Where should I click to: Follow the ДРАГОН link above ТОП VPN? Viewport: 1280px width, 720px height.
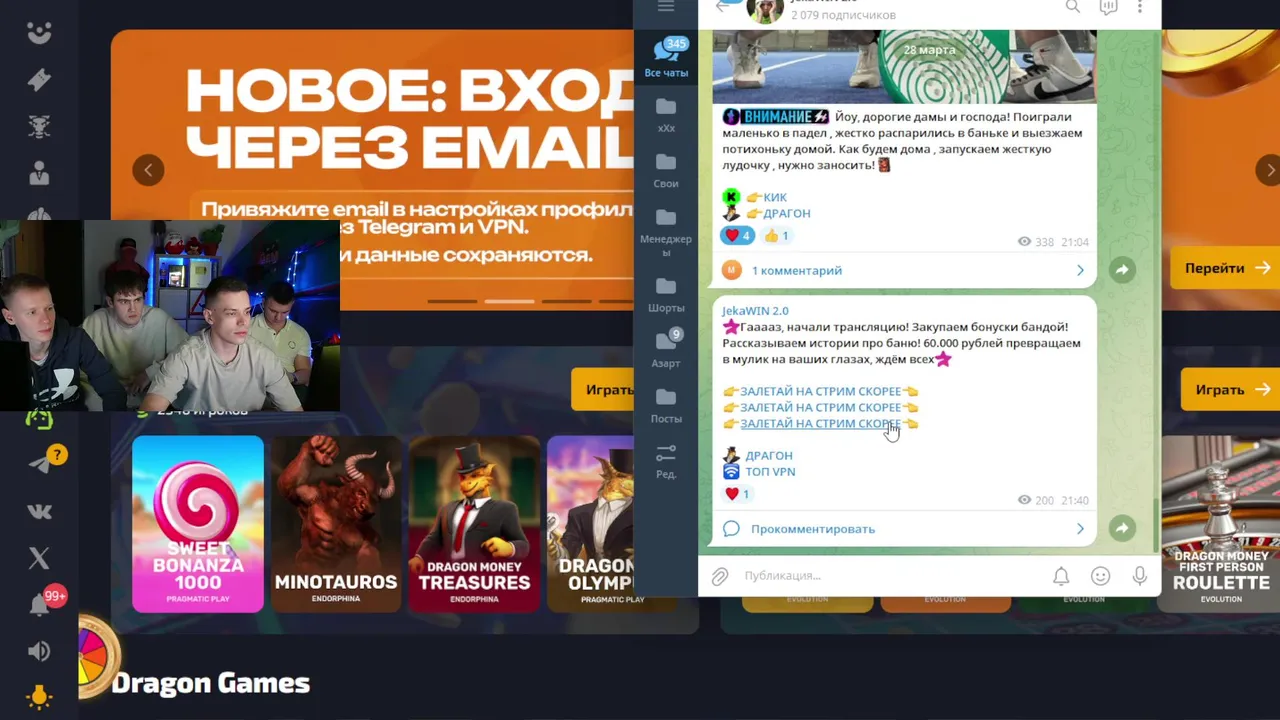(x=769, y=455)
